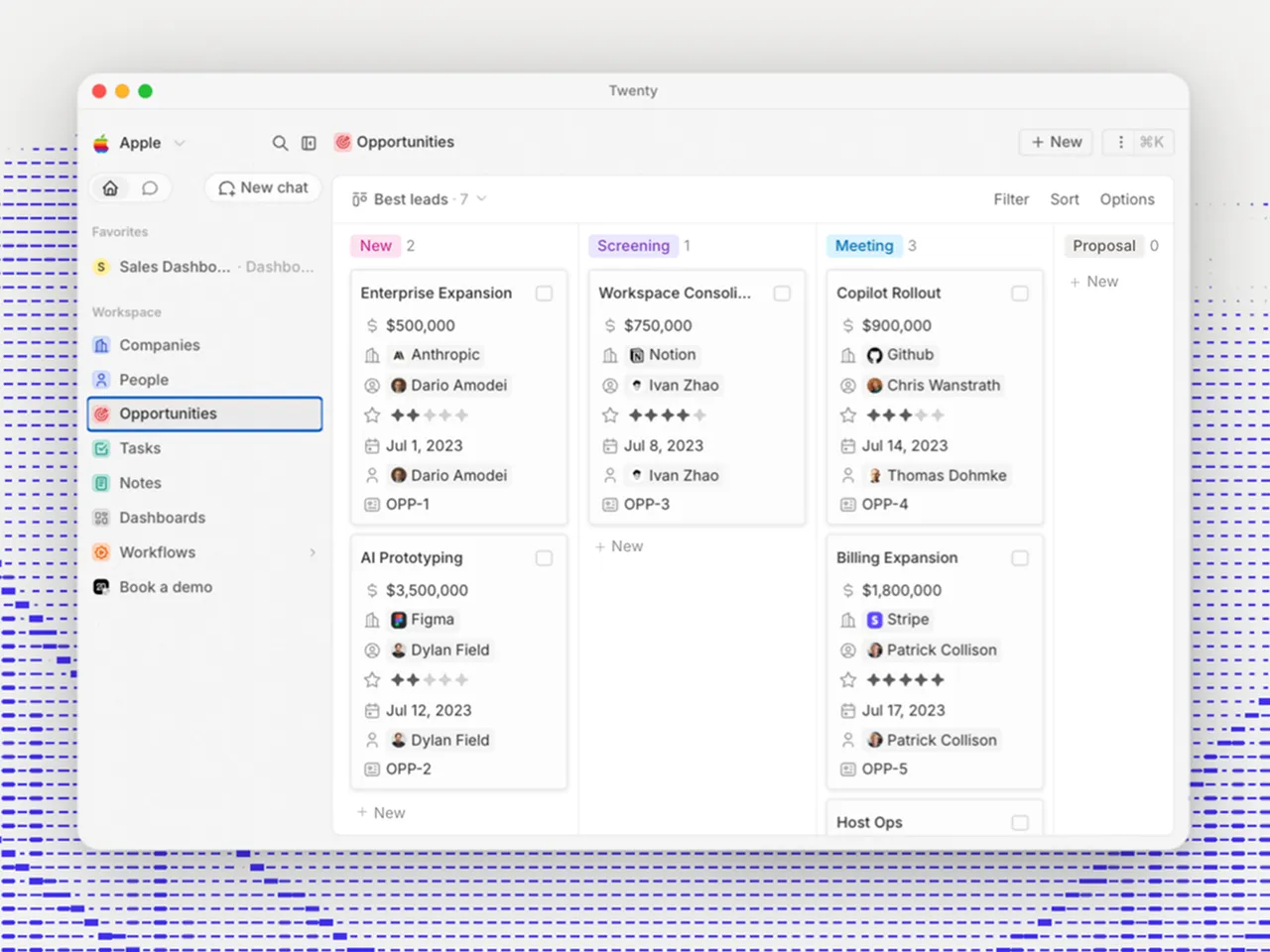Viewport: 1270px width, 952px height.
Task: Expand the Workflows submenu chevron
Action: pyautogui.click(x=313, y=552)
